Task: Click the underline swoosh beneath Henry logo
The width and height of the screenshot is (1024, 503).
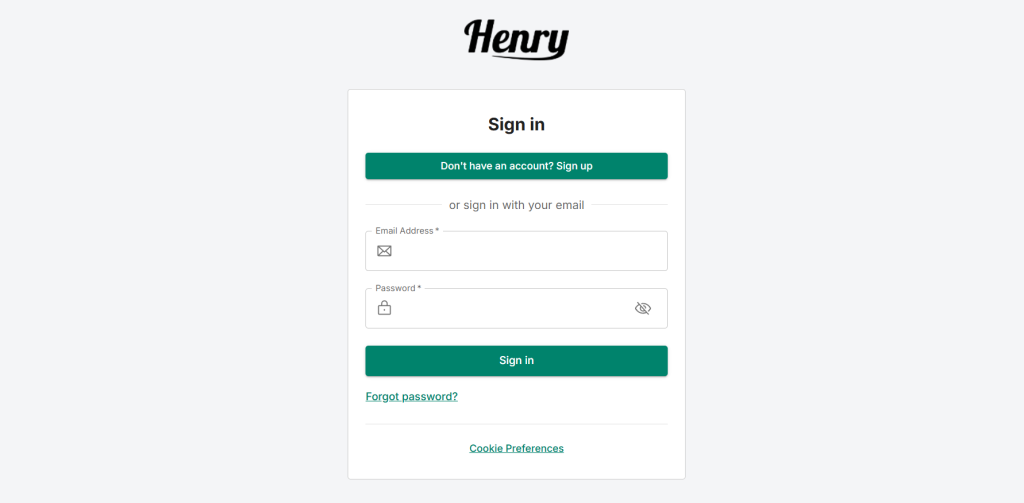Action: [528, 58]
